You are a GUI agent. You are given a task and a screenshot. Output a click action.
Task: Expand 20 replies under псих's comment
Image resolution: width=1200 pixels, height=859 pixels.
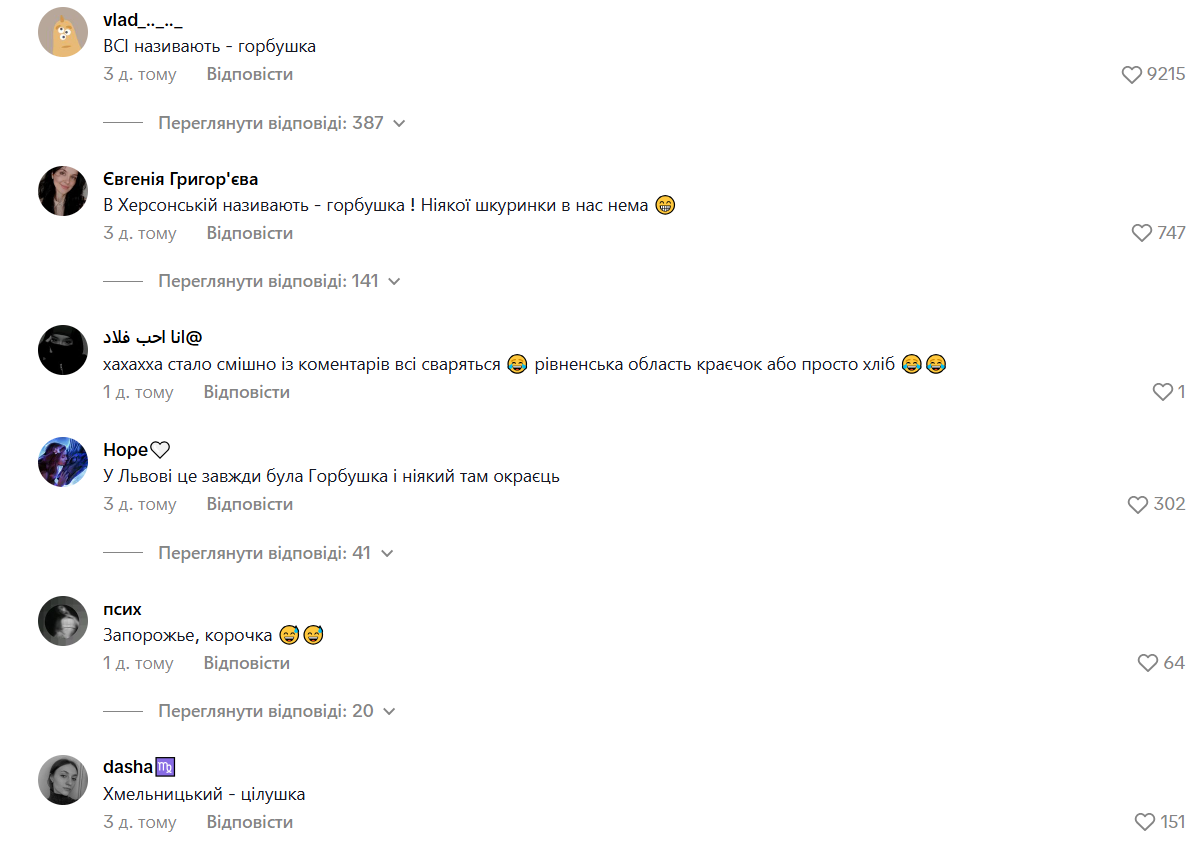tap(277, 711)
